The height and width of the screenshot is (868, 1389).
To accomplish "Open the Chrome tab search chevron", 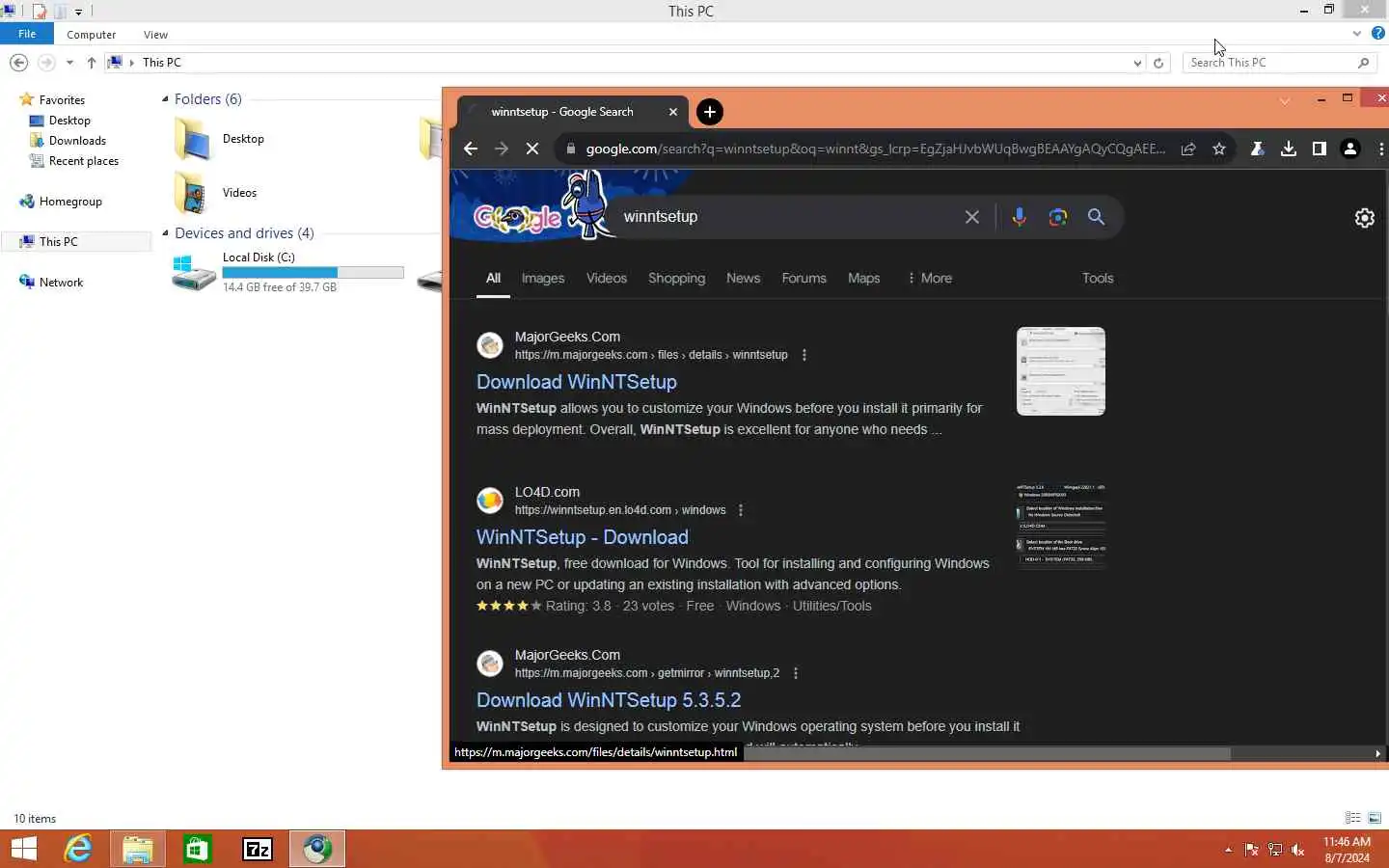I will coord(1285,100).
